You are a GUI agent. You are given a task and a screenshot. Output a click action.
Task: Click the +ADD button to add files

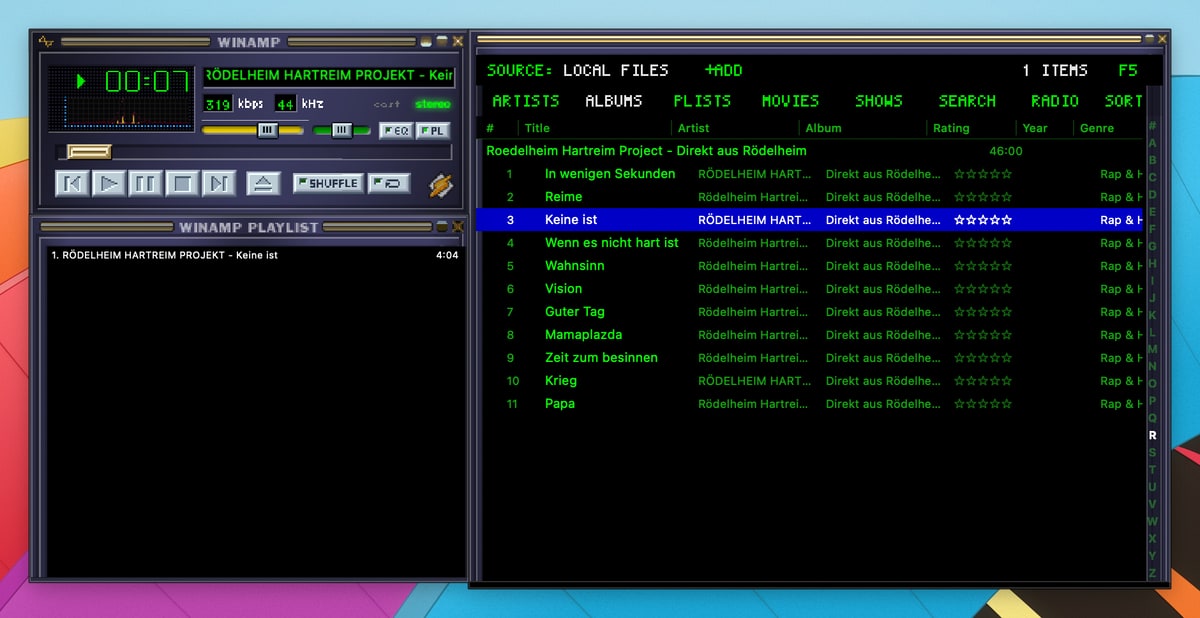click(x=722, y=70)
